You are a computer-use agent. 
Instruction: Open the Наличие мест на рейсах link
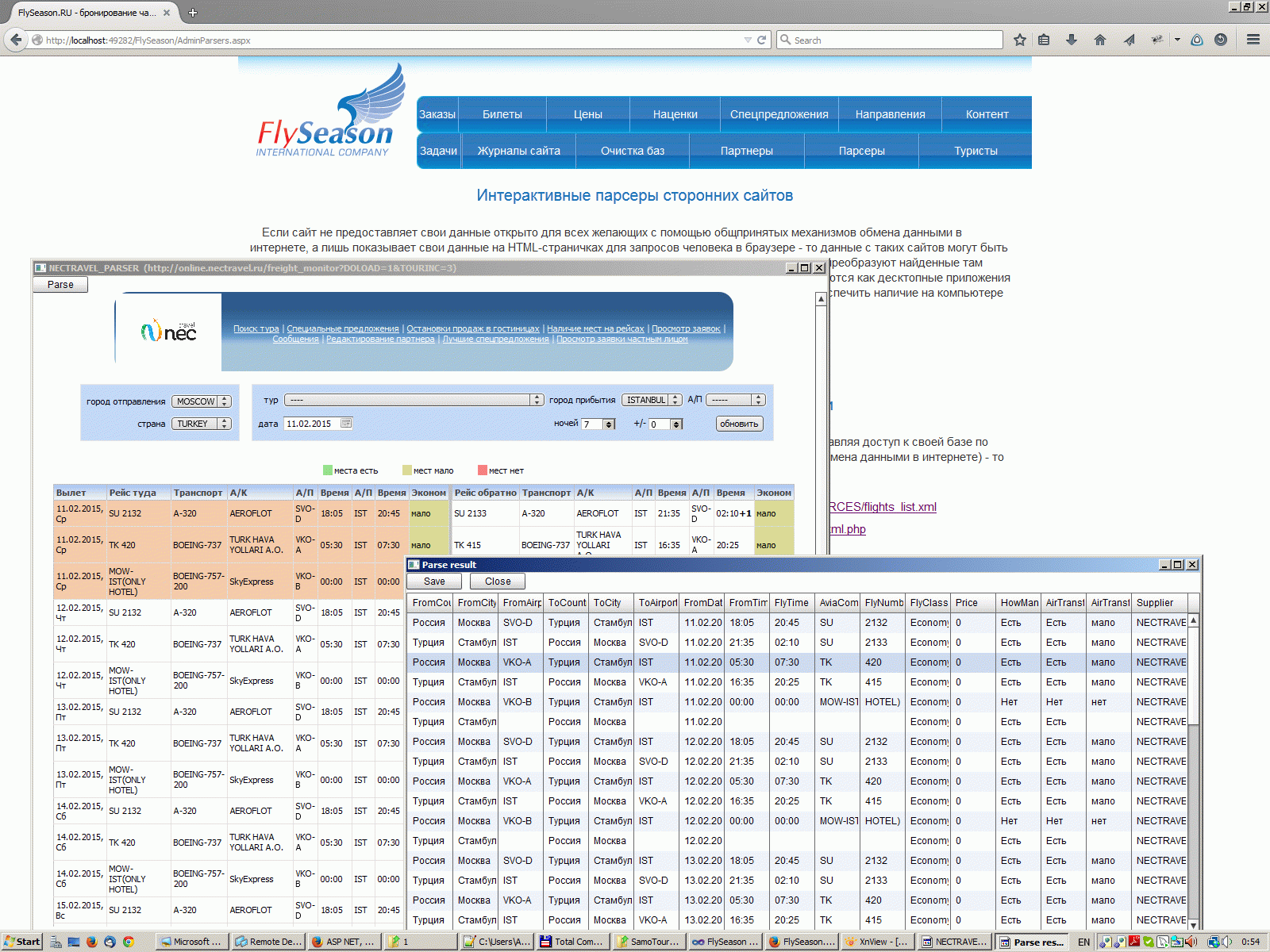595,328
